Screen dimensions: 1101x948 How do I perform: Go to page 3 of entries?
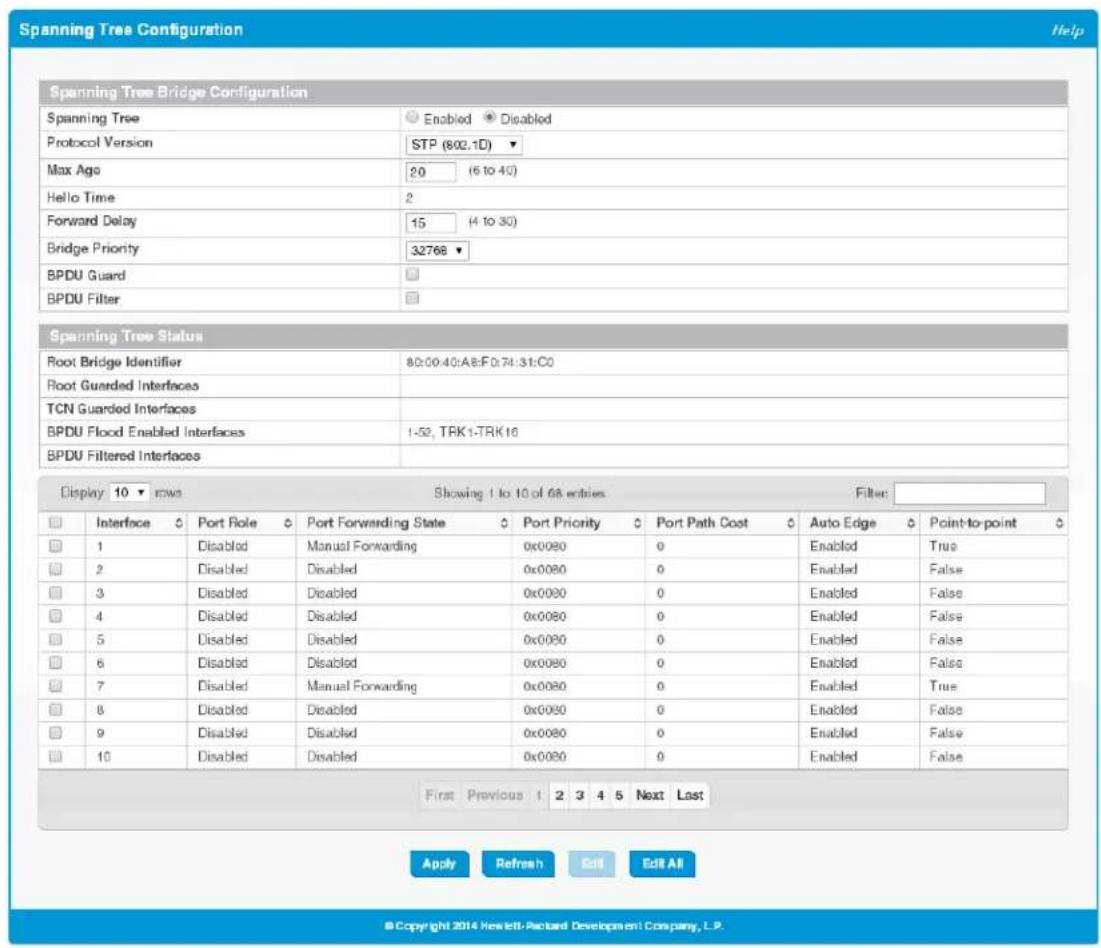[579, 796]
